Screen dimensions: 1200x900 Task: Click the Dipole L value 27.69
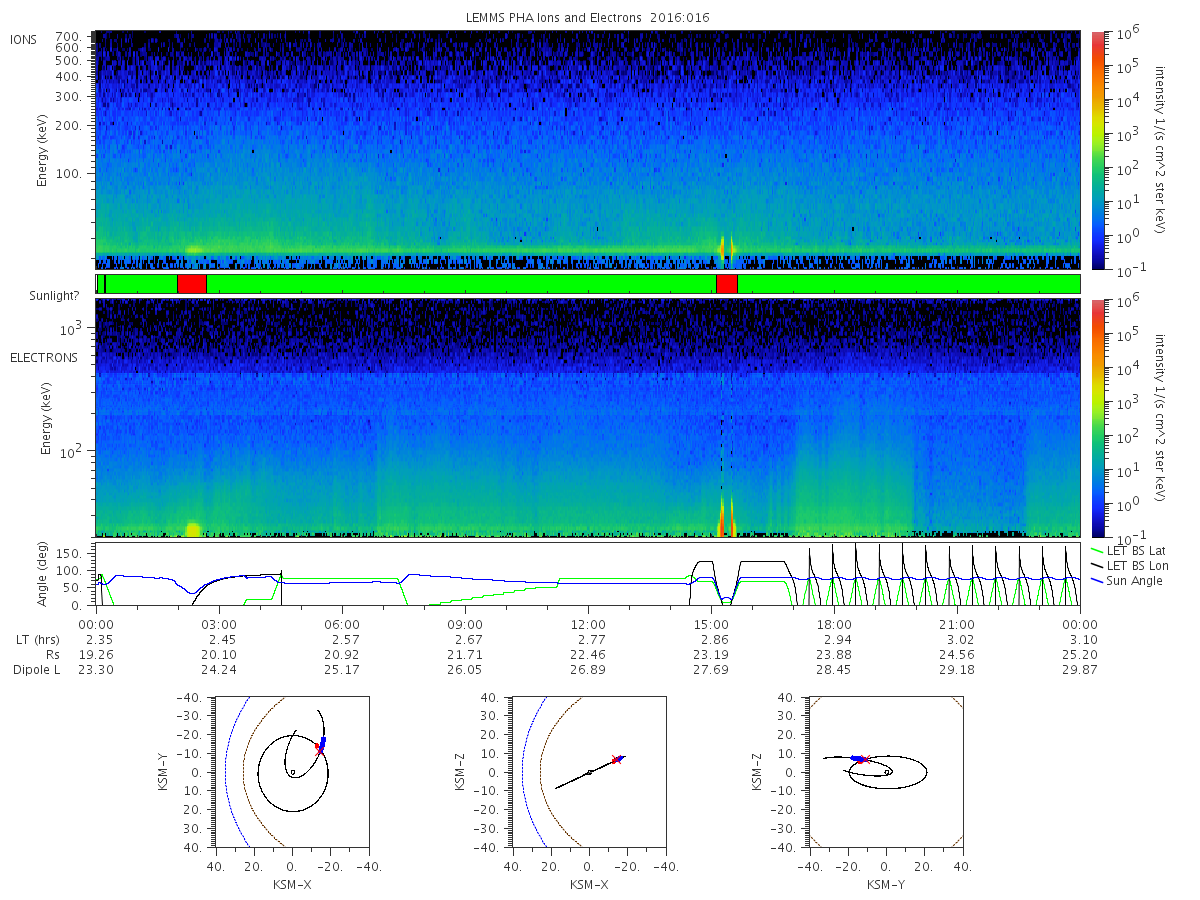[x=711, y=670]
